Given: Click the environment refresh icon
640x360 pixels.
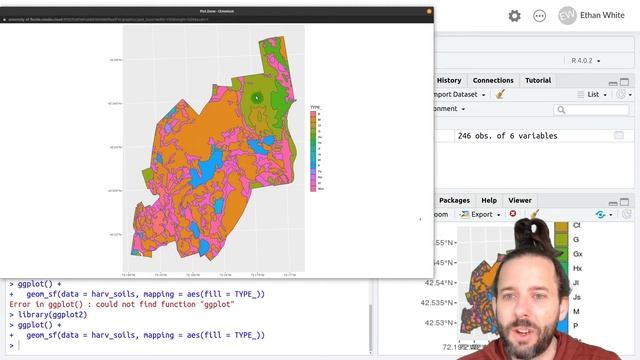Looking at the screenshot, I should pyautogui.click(x=621, y=94).
